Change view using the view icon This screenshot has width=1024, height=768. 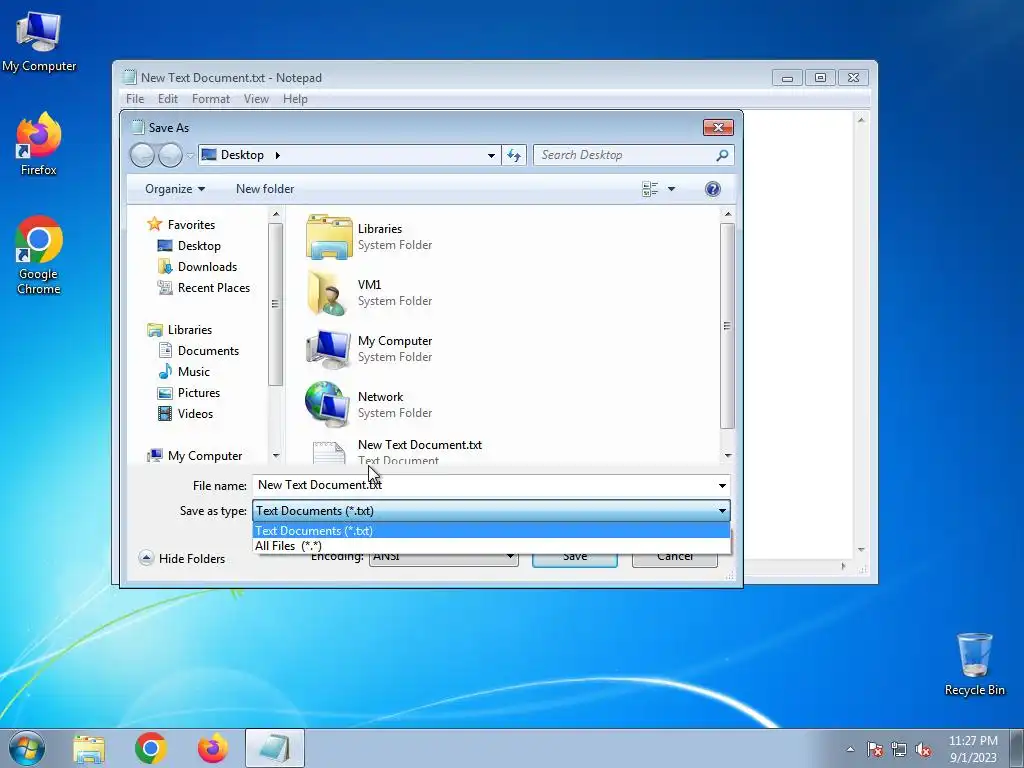650,189
